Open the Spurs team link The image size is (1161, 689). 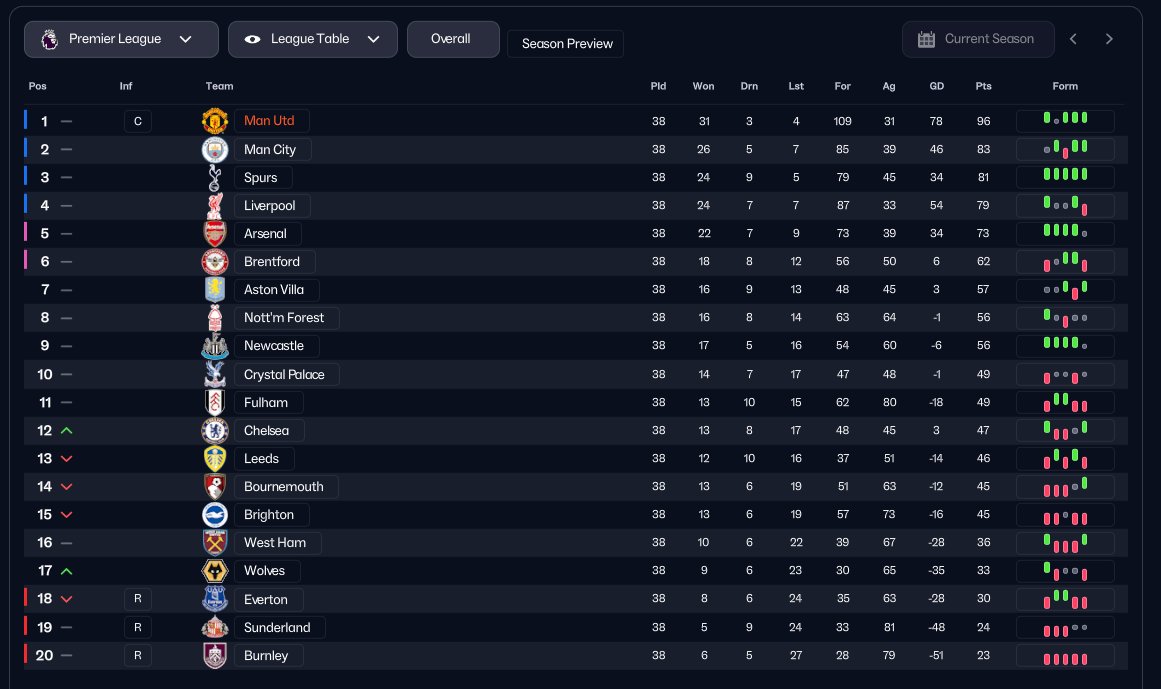point(261,178)
